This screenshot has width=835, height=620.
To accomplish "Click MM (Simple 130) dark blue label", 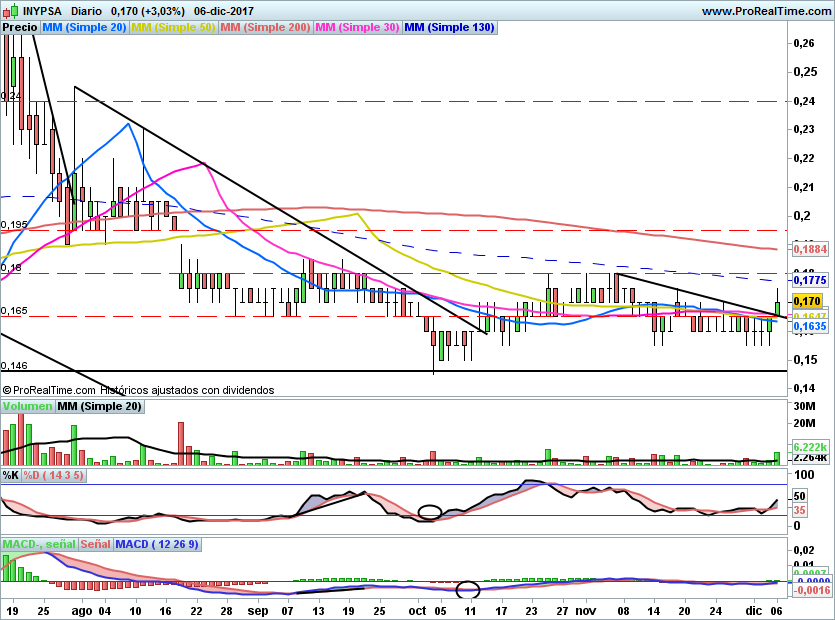I will pos(449,27).
